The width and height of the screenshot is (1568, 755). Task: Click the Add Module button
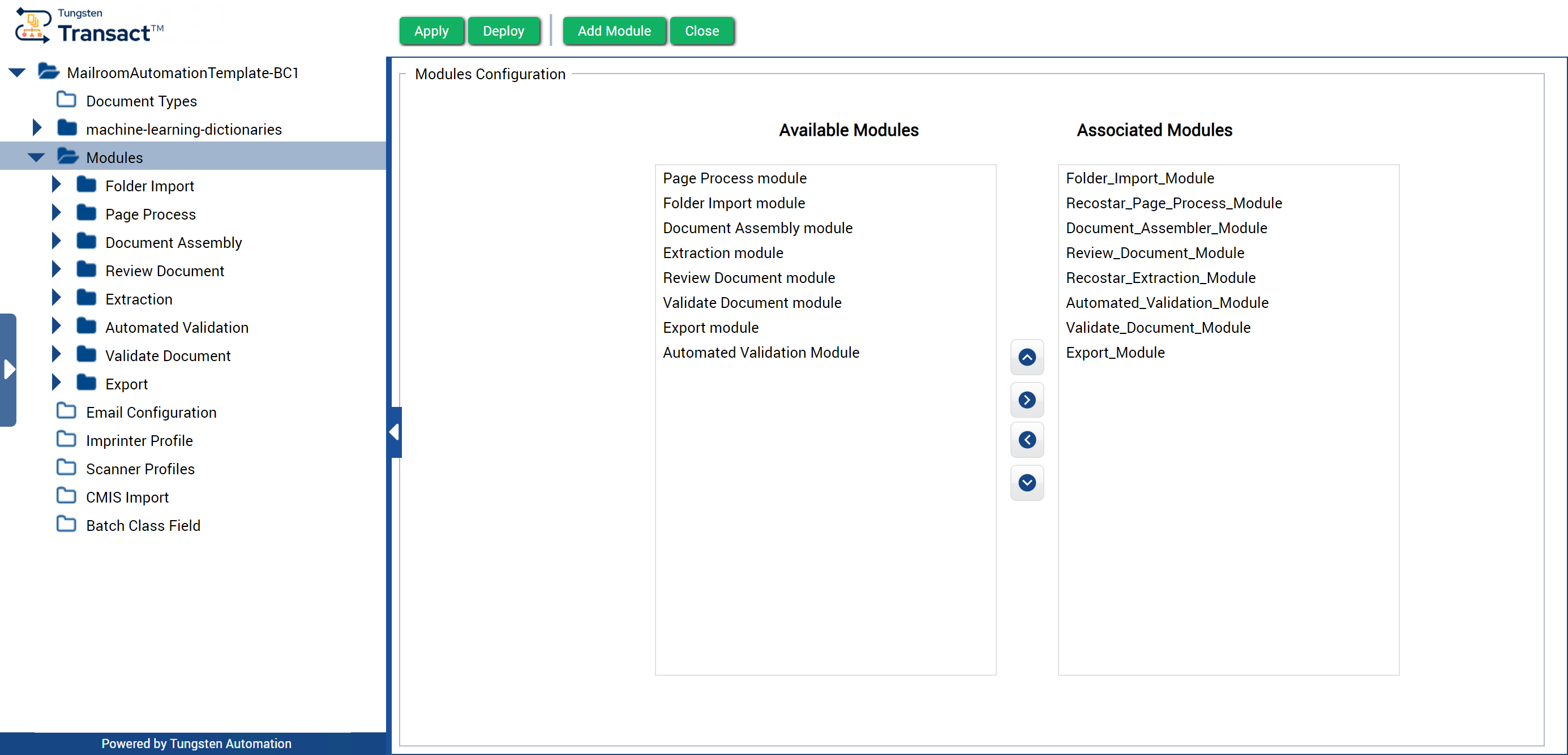coord(614,31)
